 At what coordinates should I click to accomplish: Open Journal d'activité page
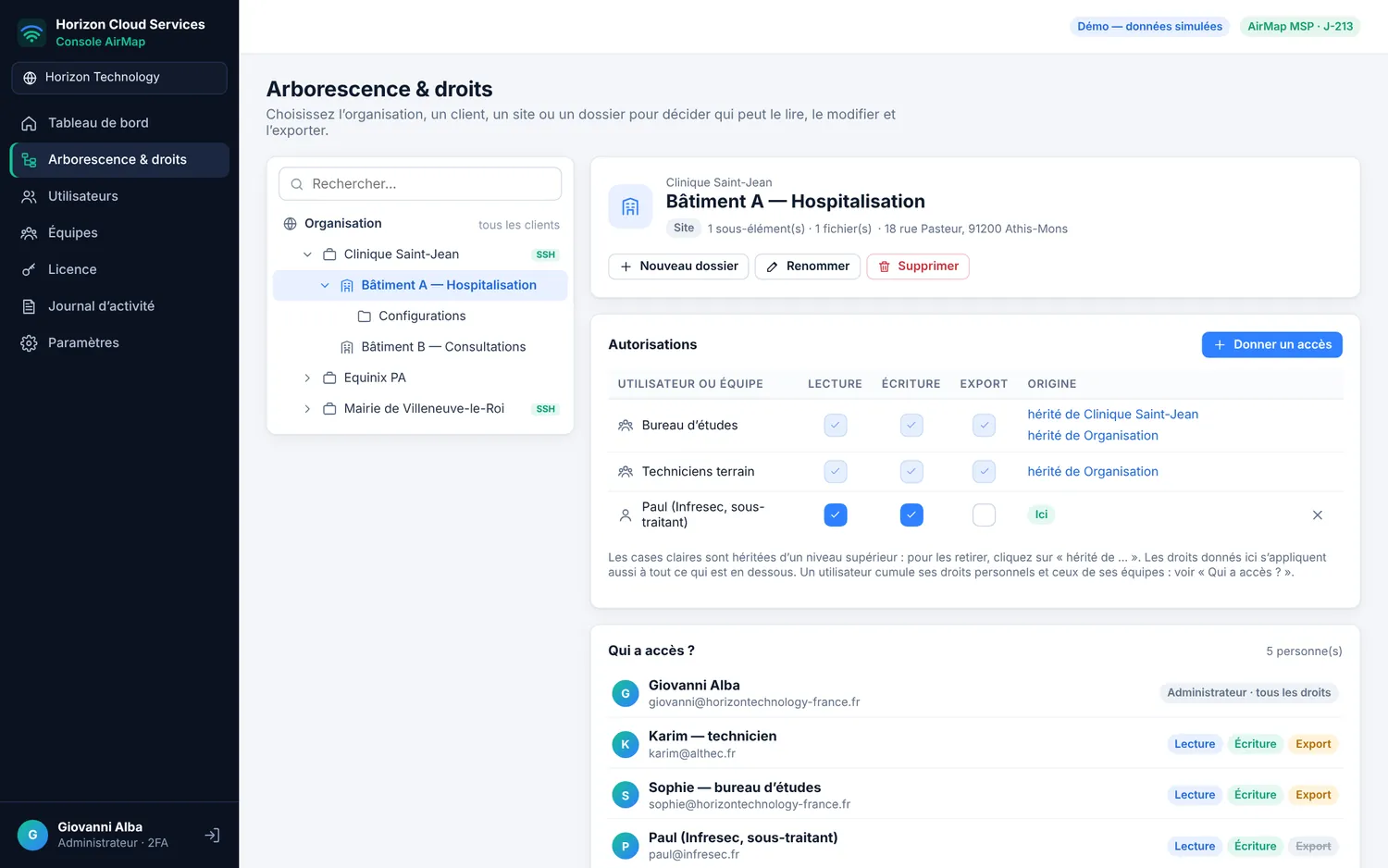click(119, 306)
